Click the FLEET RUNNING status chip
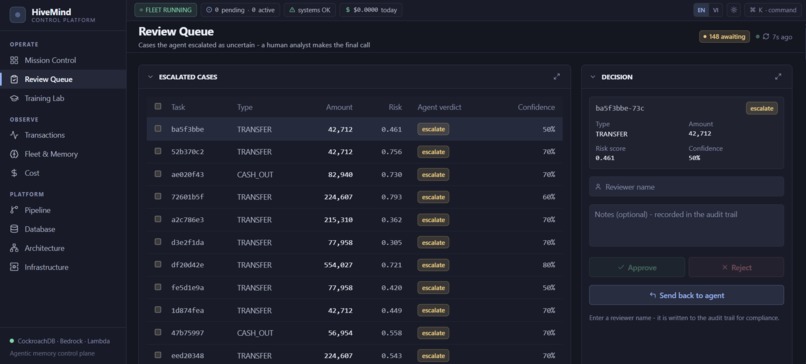This screenshot has width=806, height=364. 166,10
